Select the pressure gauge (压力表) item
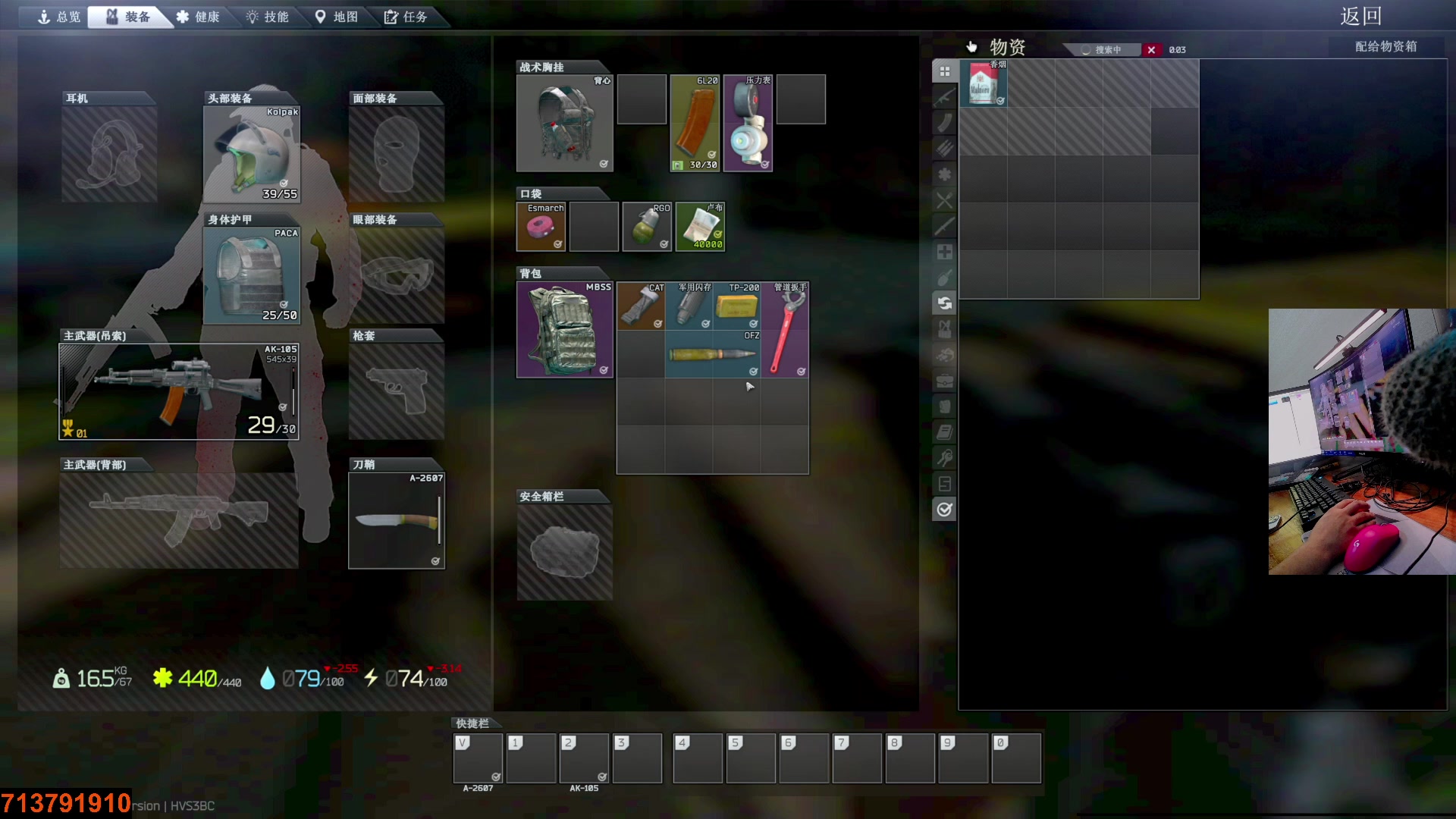 (748, 123)
